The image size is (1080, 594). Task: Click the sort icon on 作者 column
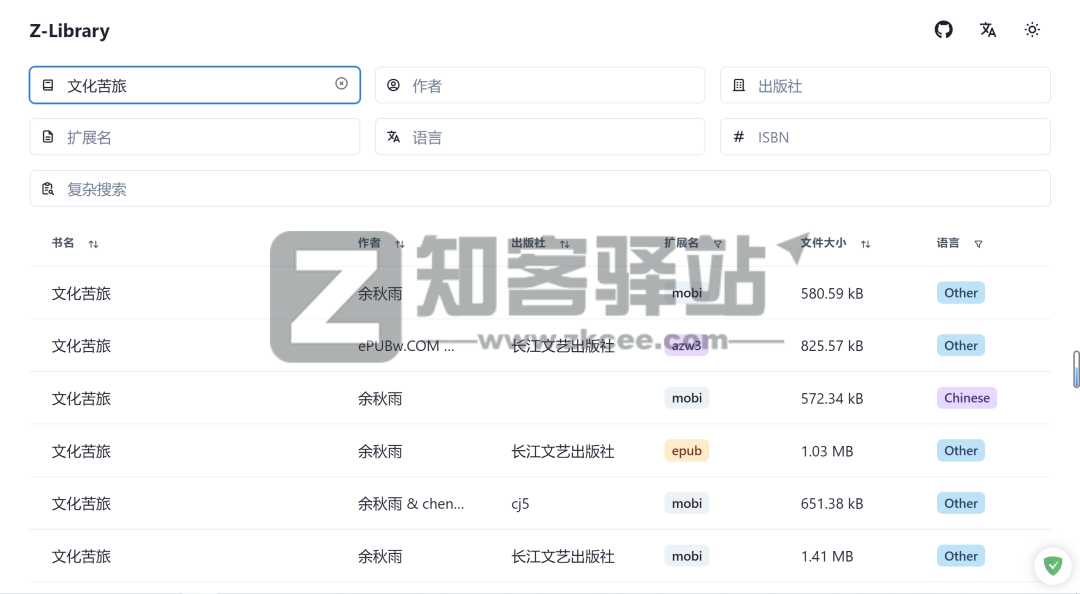tap(399, 243)
